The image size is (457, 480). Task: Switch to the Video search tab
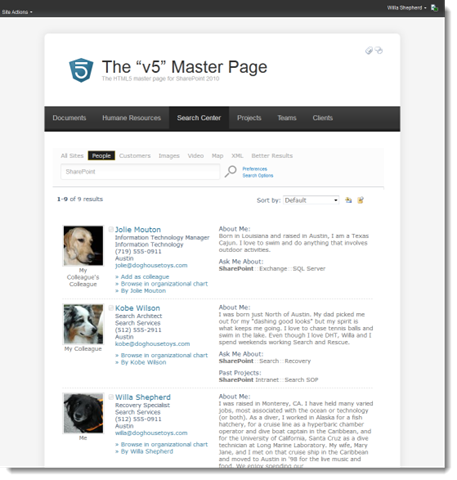196,156
